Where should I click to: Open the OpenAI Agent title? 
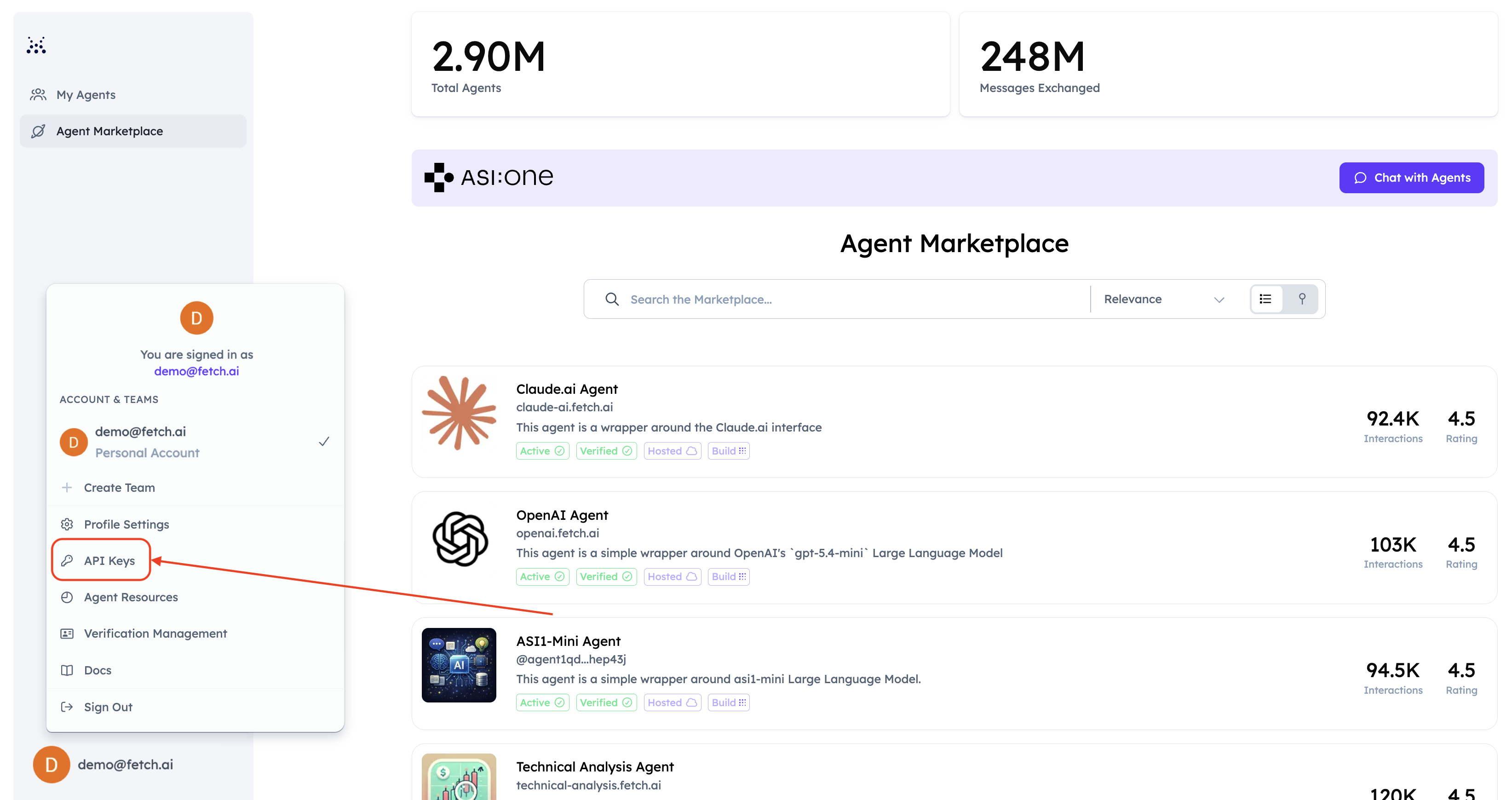562,515
